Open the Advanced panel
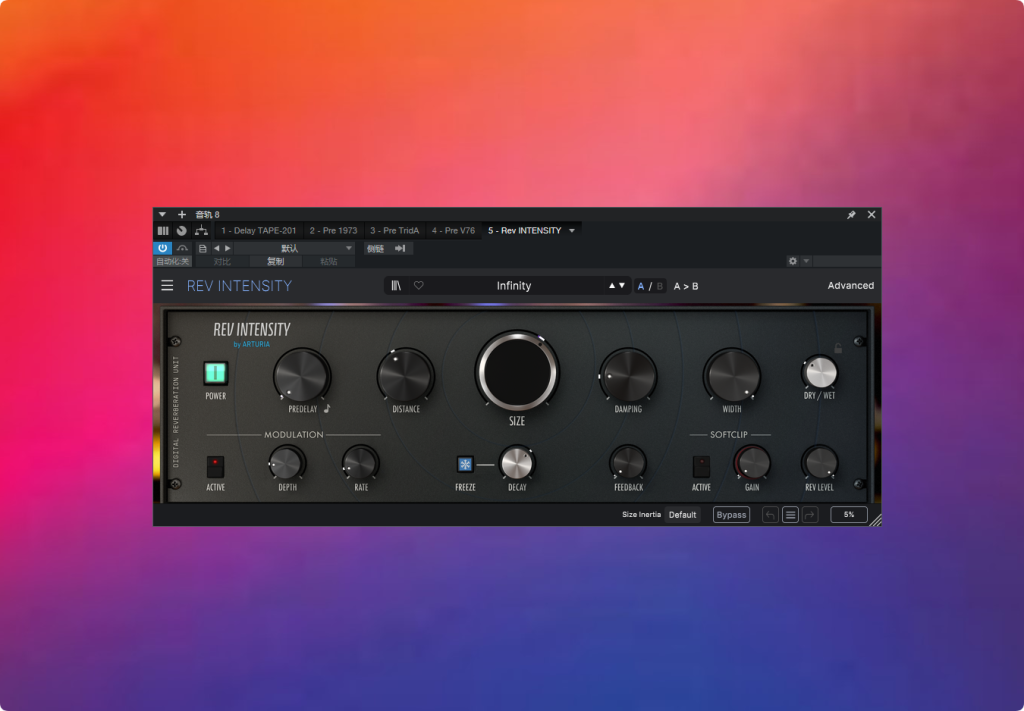The width and height of the screenshot is (1024, 711). tap(850, 285)
